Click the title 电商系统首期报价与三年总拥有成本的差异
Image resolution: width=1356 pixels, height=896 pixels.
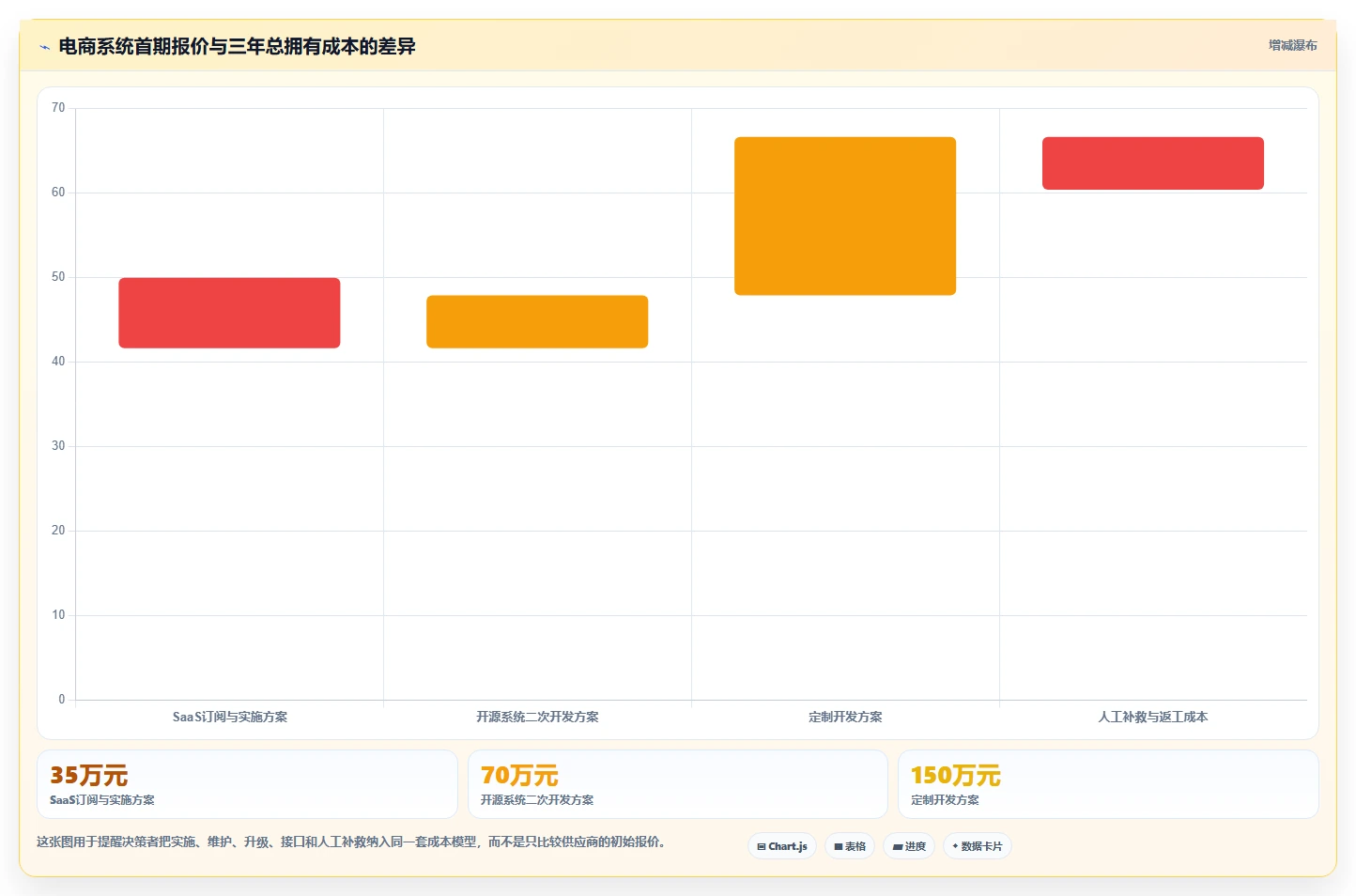(x=237, y=46)
